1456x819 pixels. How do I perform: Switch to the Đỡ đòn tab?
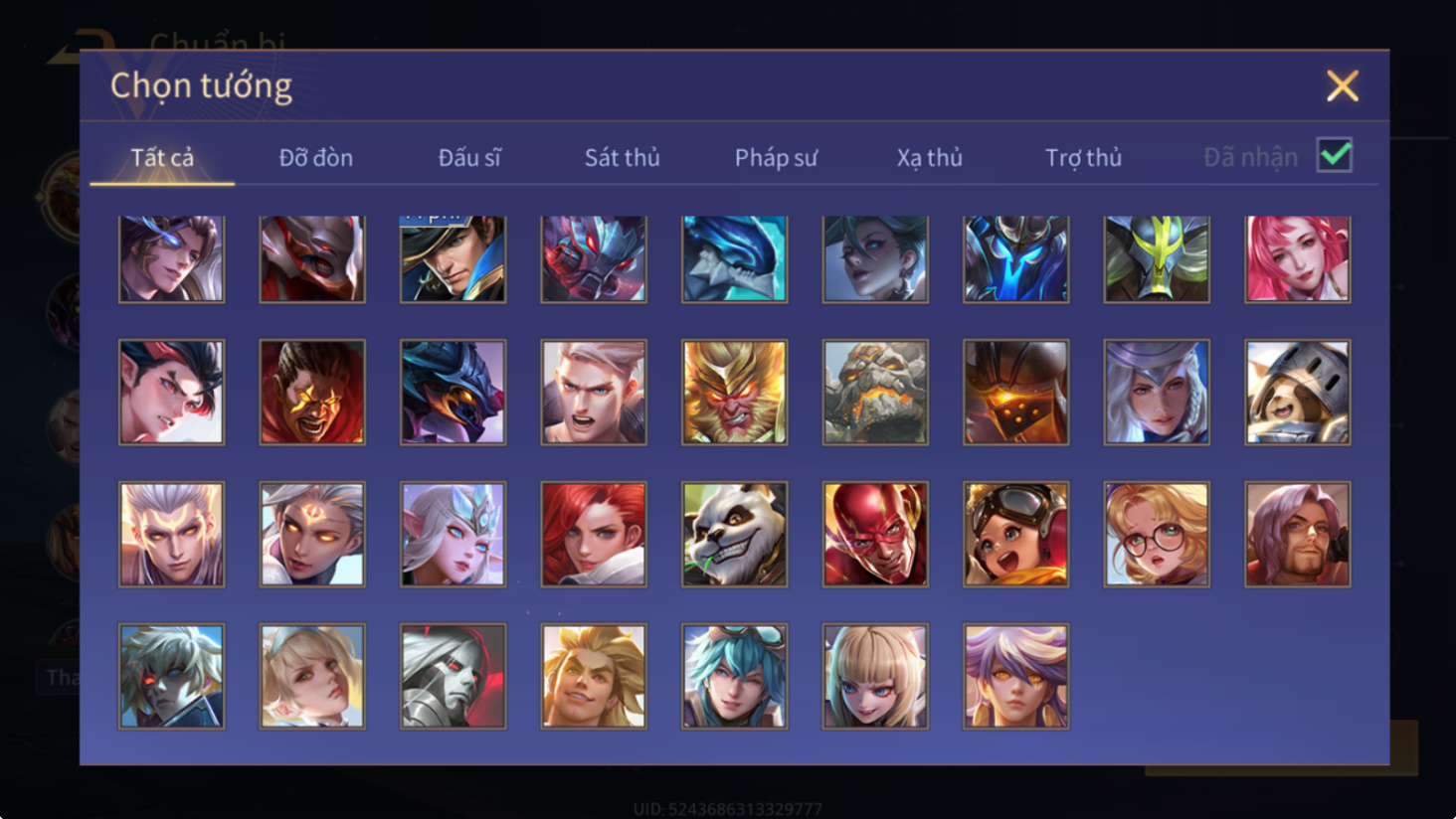(x=315, y=157)
